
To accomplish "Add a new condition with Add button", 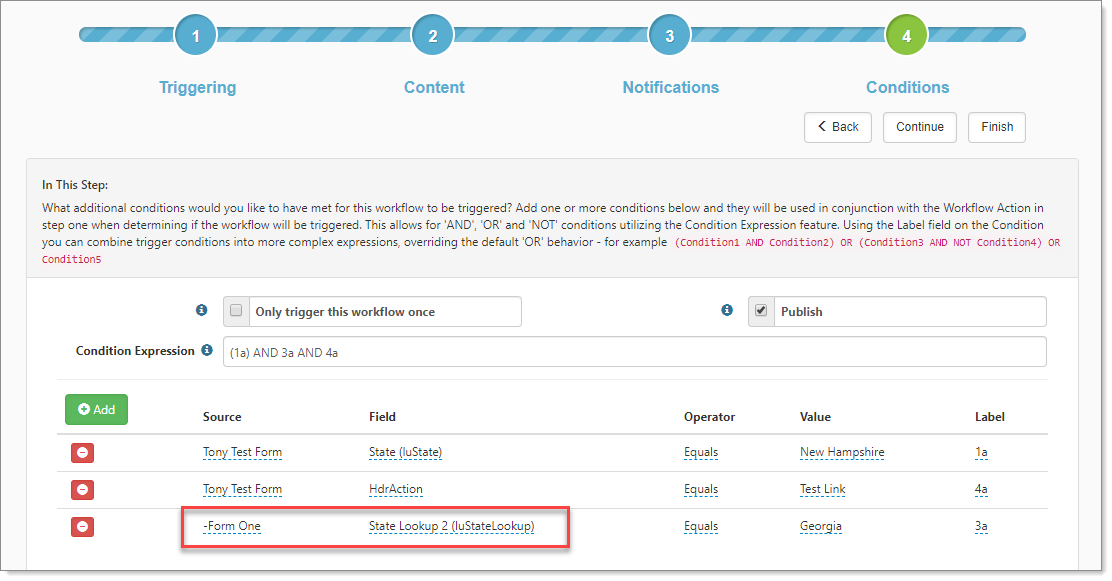I will [x=96, y=410].
